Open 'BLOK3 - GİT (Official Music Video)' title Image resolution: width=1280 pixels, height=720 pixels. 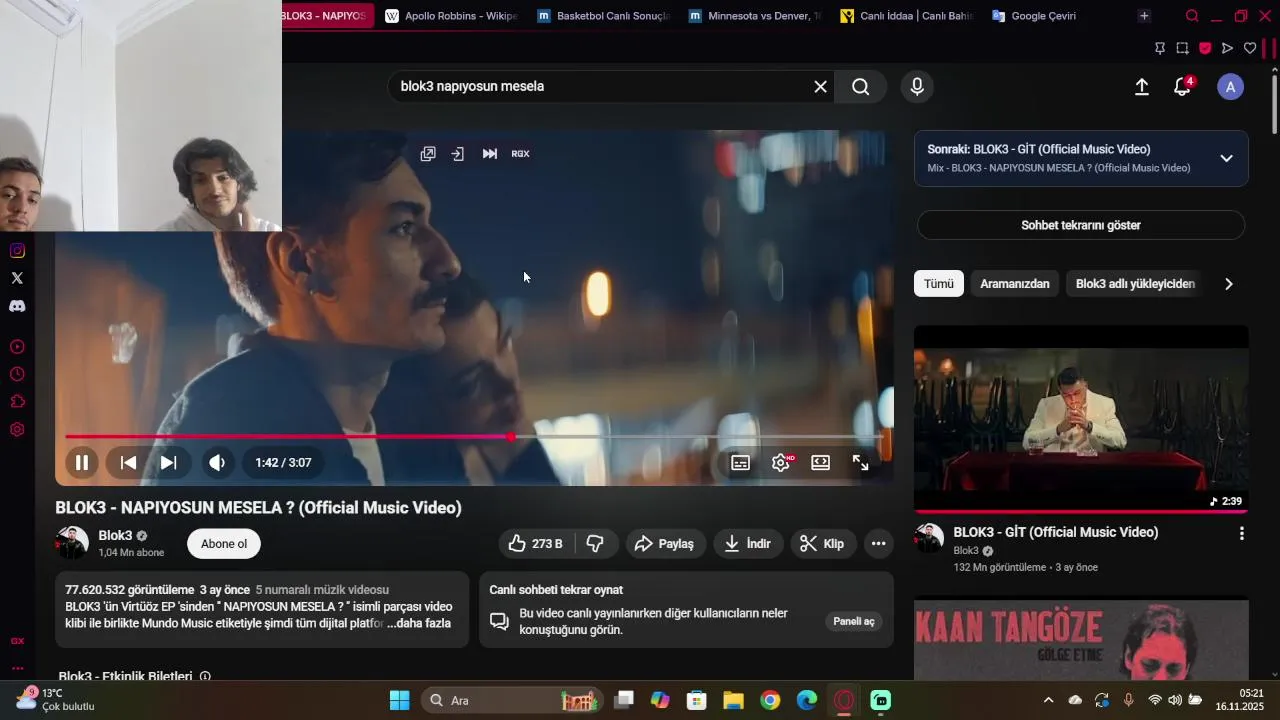coord(1056,532)
